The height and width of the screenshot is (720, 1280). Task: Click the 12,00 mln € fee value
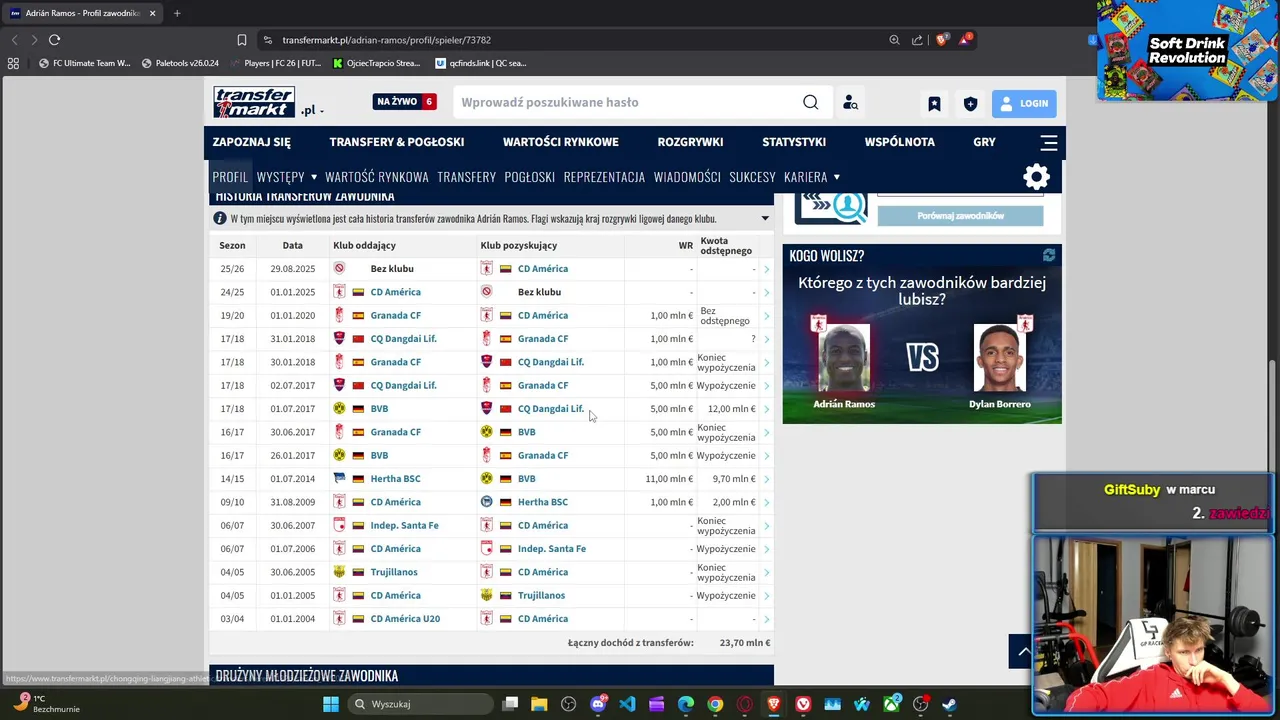coord(731,409)
